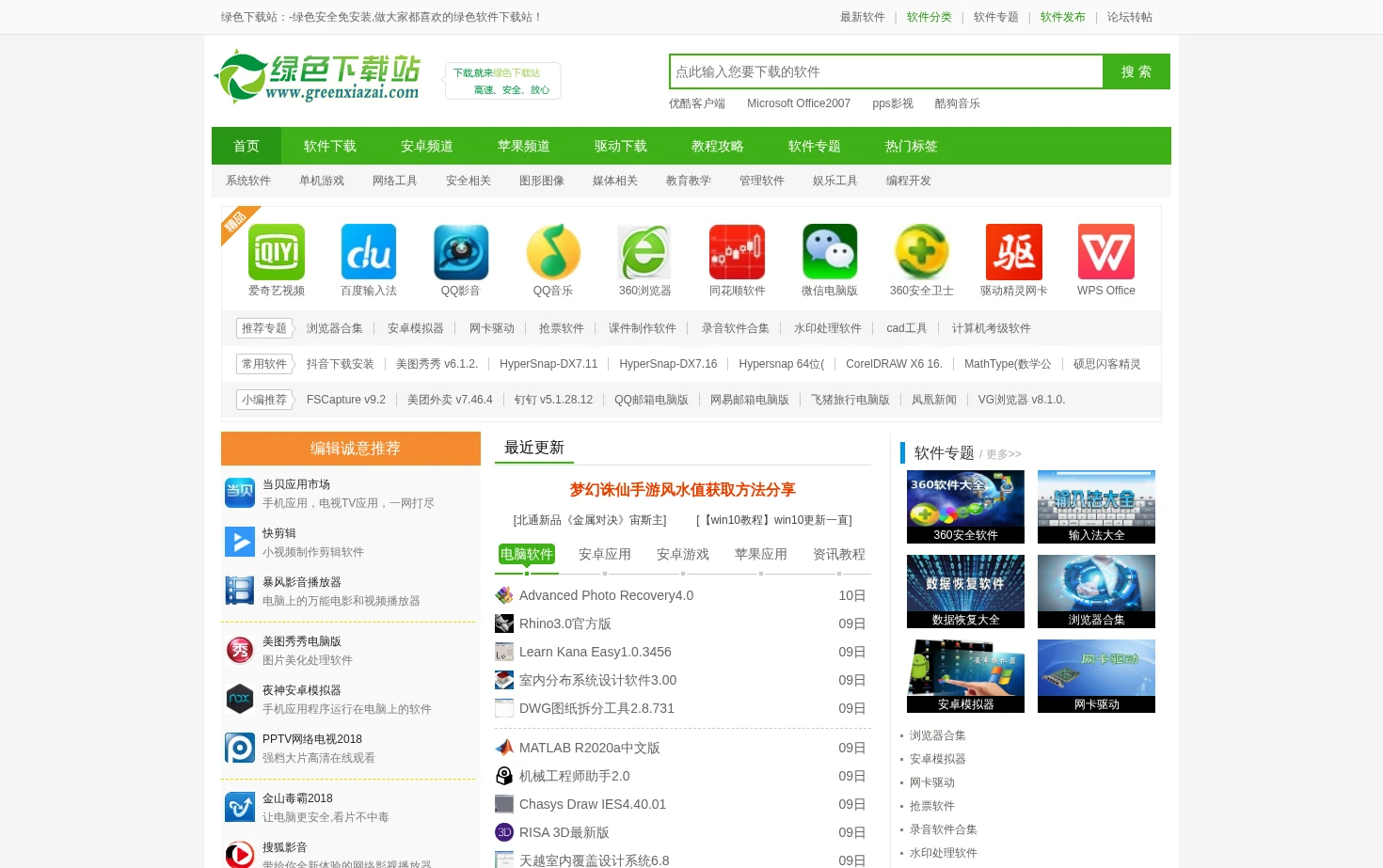The height and width of the screenshot is (868, 1383).
Task: Click the Rhino3.0官方版 list icon
Action: click(x=504, y=623)
